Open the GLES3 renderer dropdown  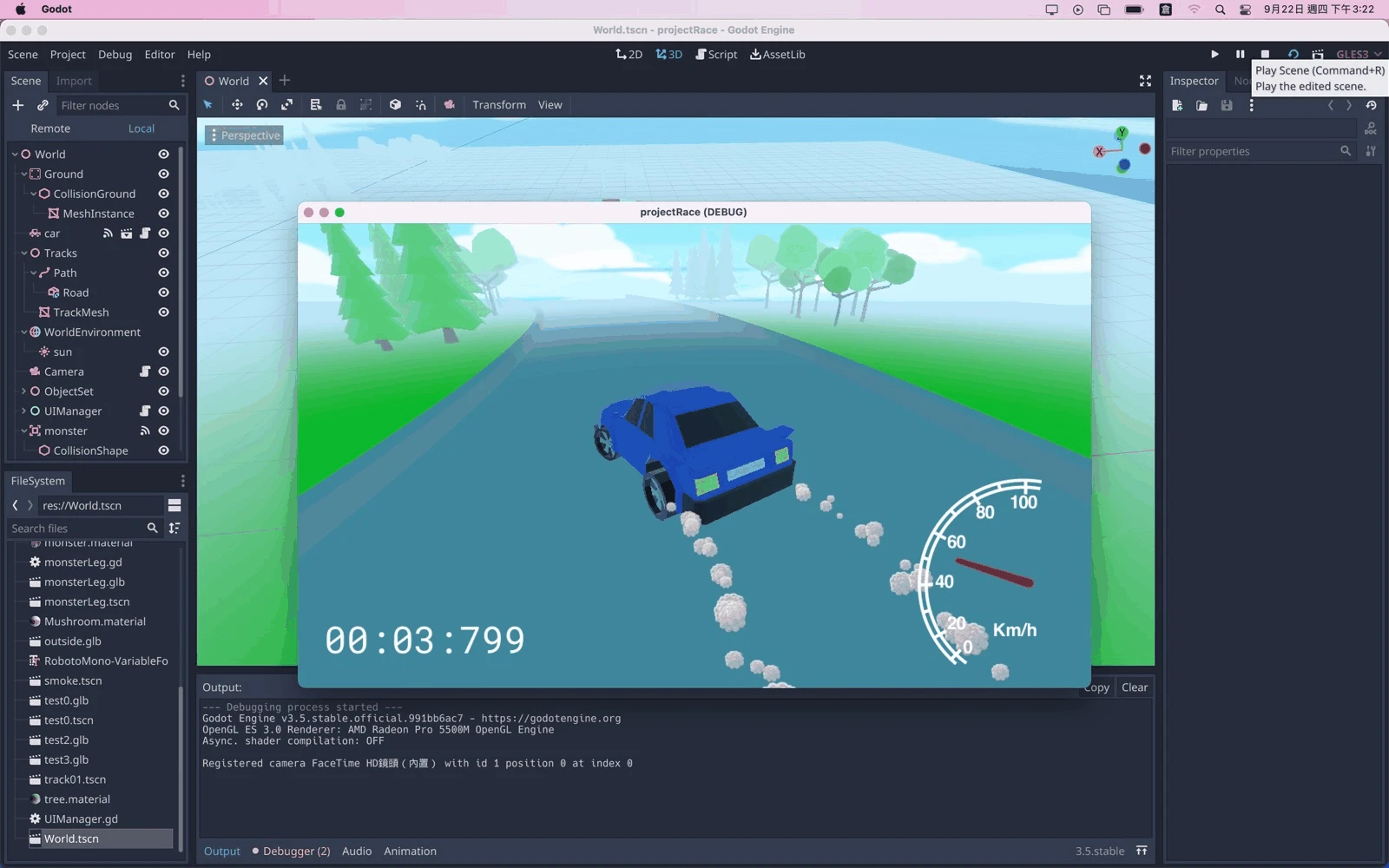[1359, 54]
